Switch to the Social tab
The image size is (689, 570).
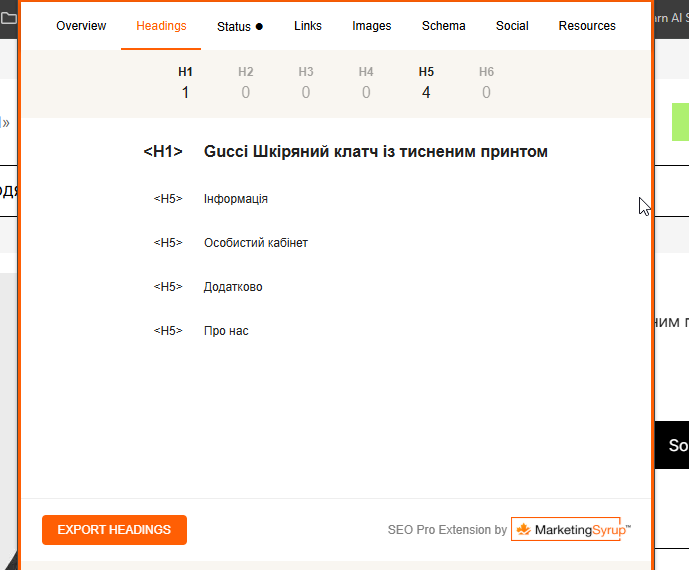pyautogui.click(x=512, y=26)
